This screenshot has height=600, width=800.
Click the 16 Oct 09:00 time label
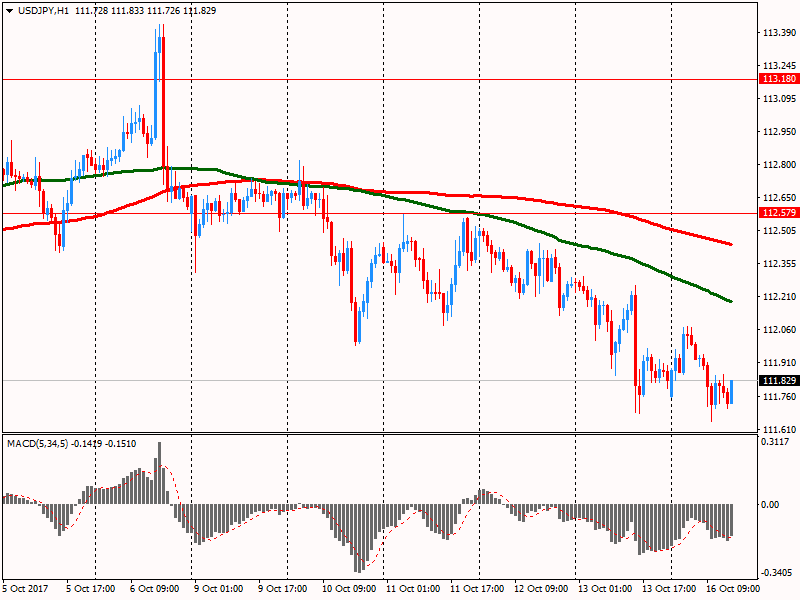point(733,589)
